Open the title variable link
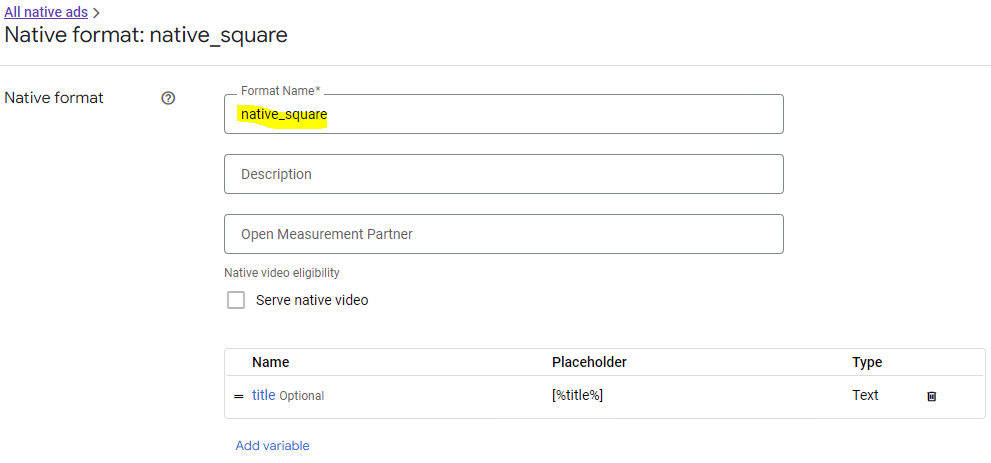Image resolution: width=991 pixels, height=463 pixels. point(263,395)
